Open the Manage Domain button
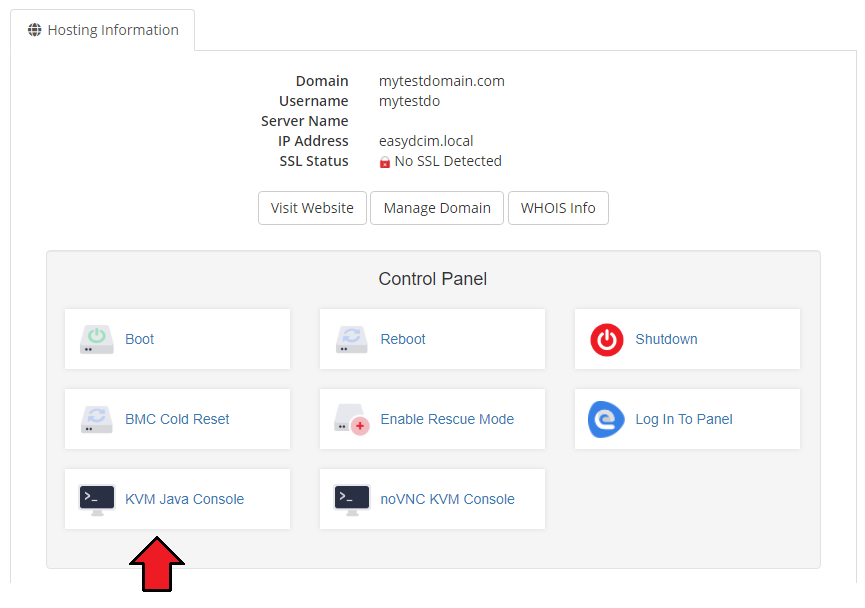The width and height of the screenshot is (865, 608). click(437, 208)
